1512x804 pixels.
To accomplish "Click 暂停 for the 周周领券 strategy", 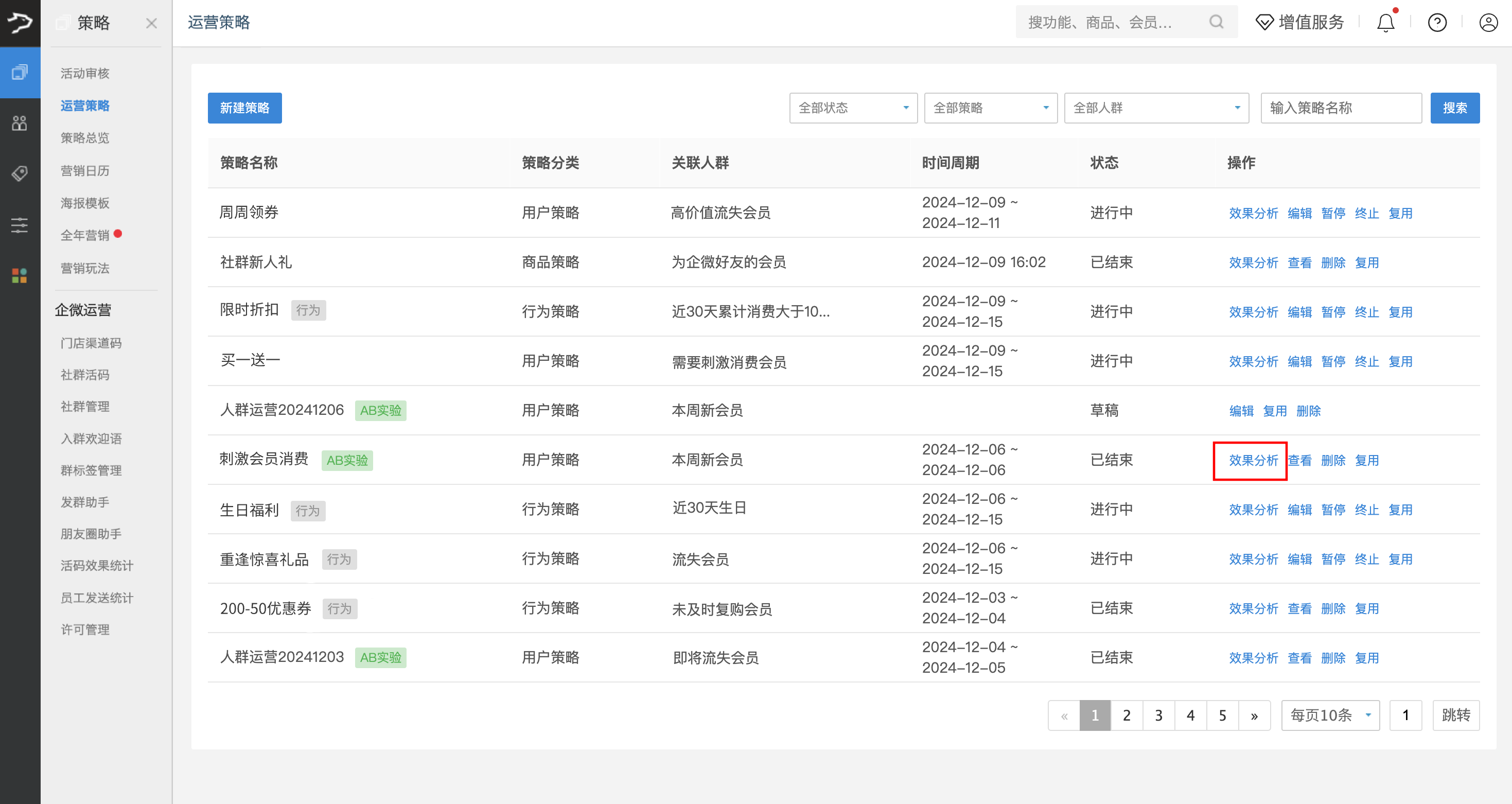I will pyautogui.click(x=1333, y=213).
